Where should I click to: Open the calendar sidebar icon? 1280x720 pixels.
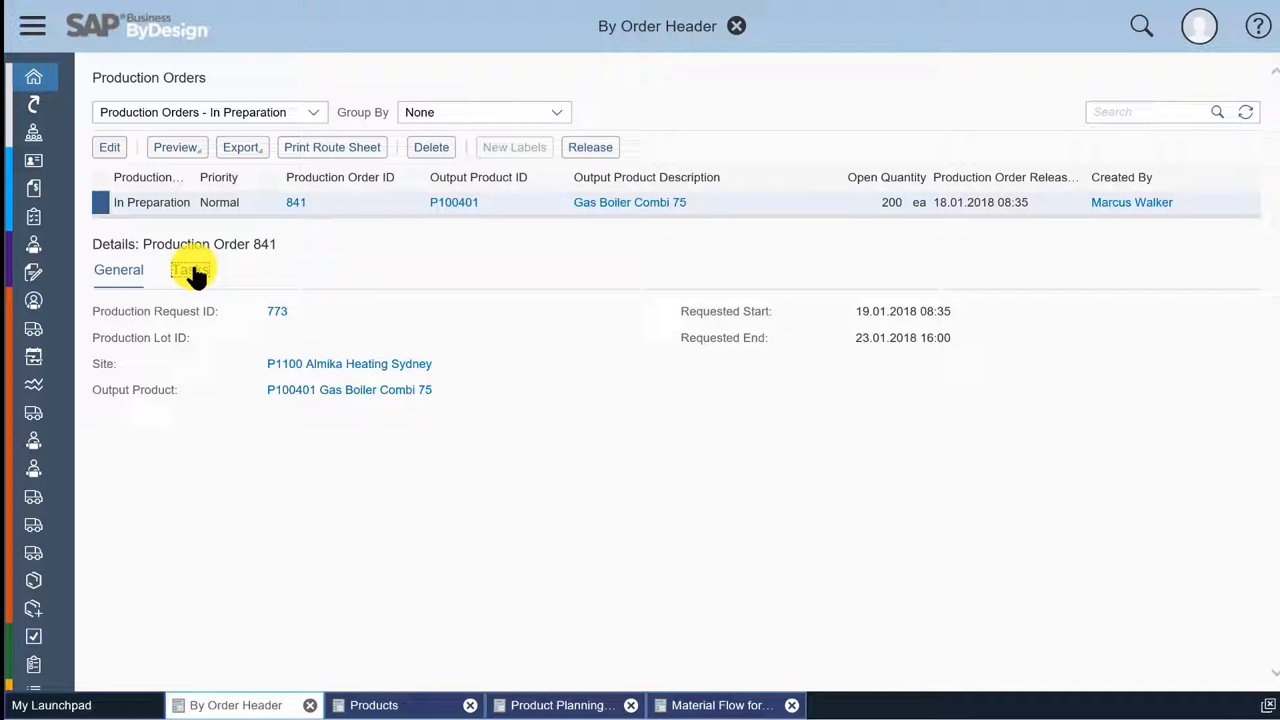pyautogui.click(x=34, y=356)
